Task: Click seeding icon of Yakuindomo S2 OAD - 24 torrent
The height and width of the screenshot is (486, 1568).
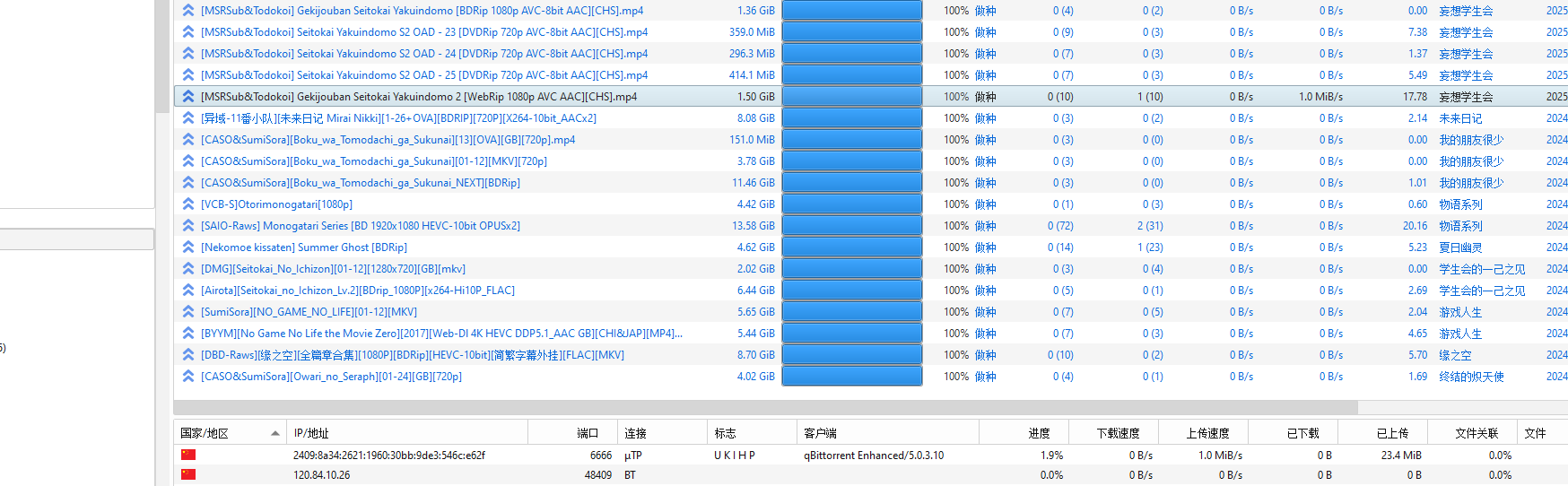Action: click(188, 54)
